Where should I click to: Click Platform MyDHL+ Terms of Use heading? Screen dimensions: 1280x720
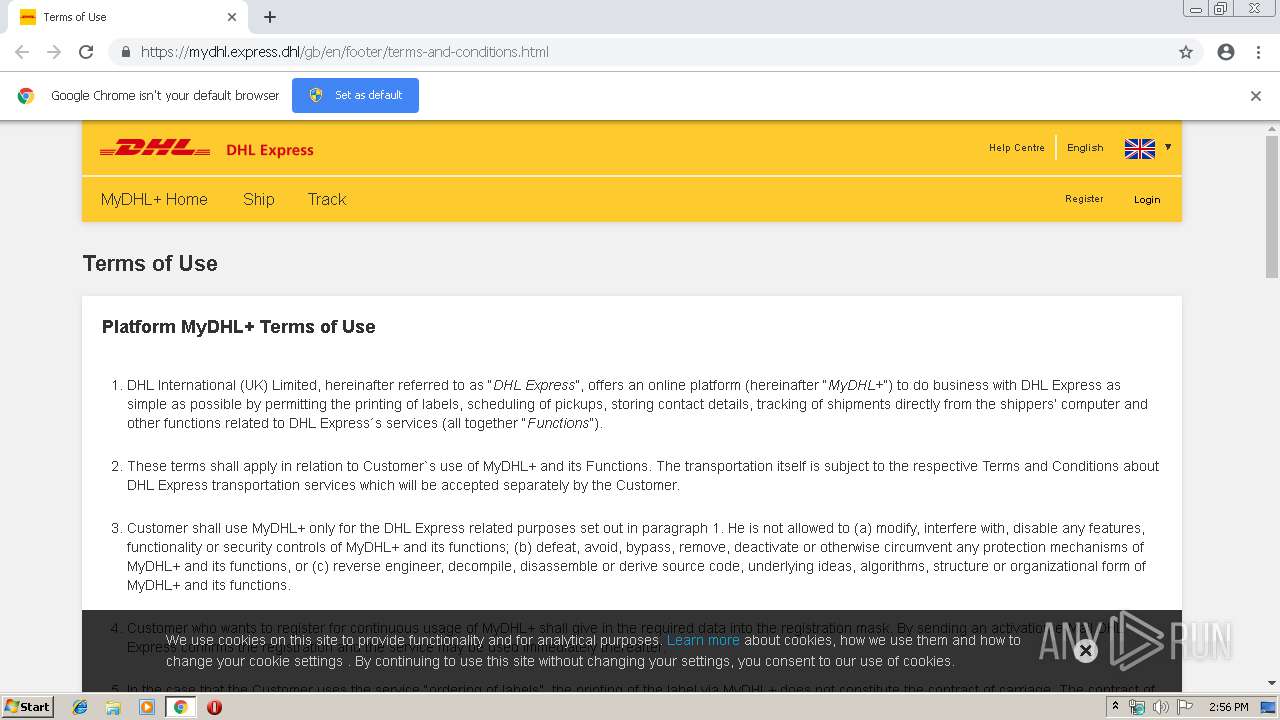(239, 327)
